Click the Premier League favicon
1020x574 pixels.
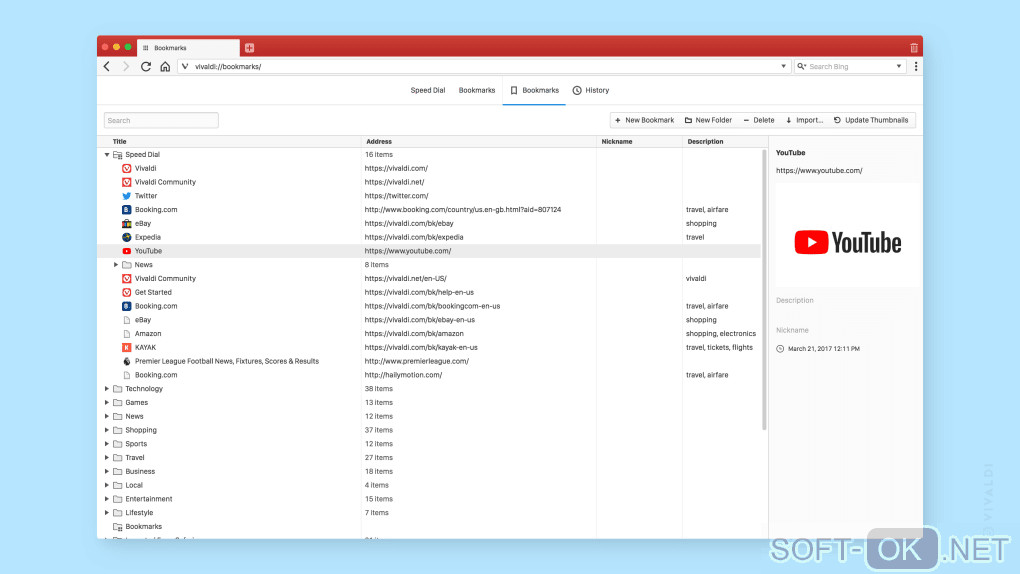click(127, 361)
